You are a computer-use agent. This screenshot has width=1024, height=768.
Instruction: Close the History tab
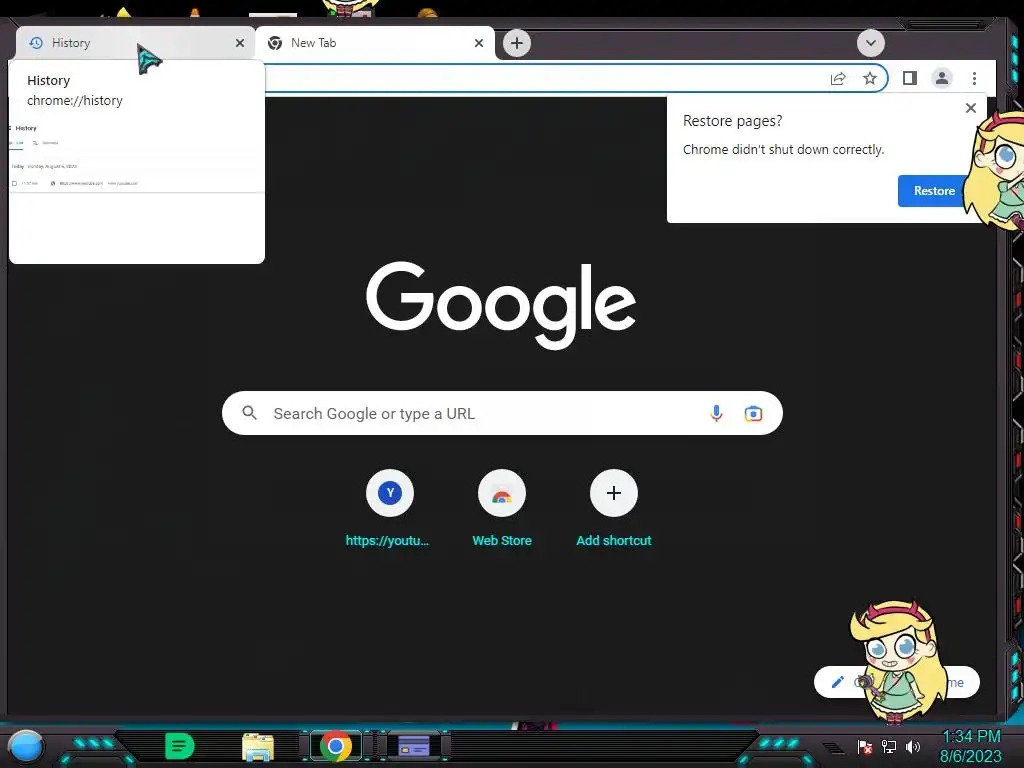(240, 43)
